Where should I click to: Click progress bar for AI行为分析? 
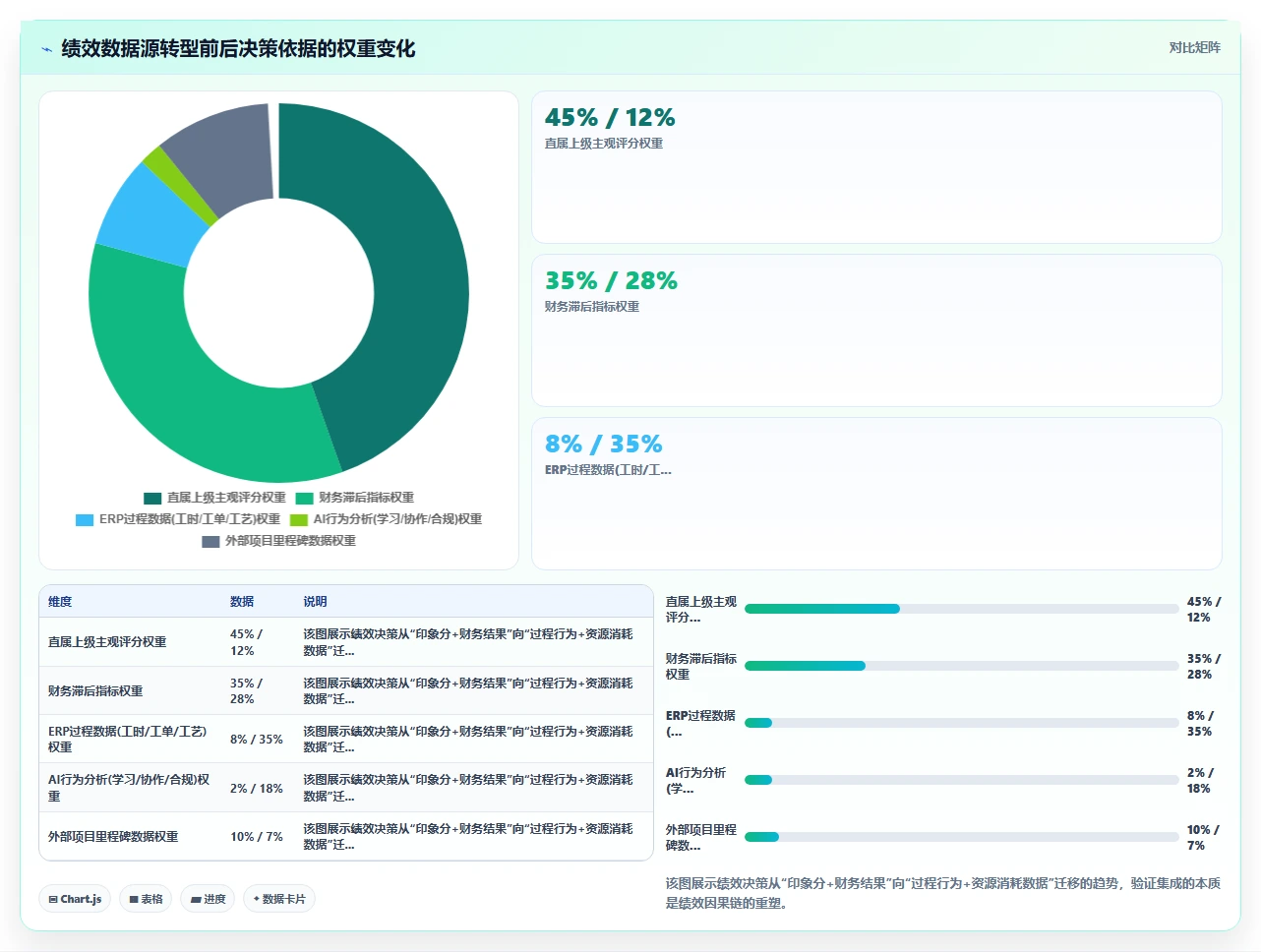[x=961, y=780]
